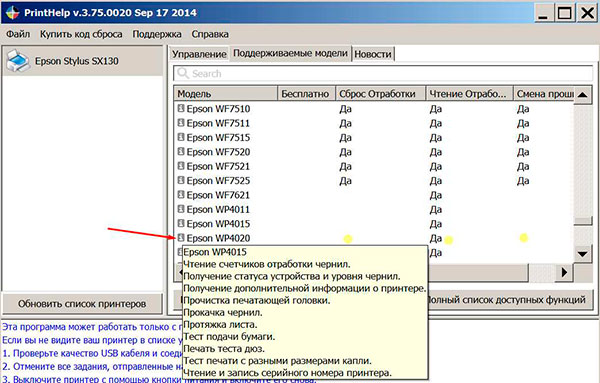Select the Epson WF7621 model name

click(218, 195)
